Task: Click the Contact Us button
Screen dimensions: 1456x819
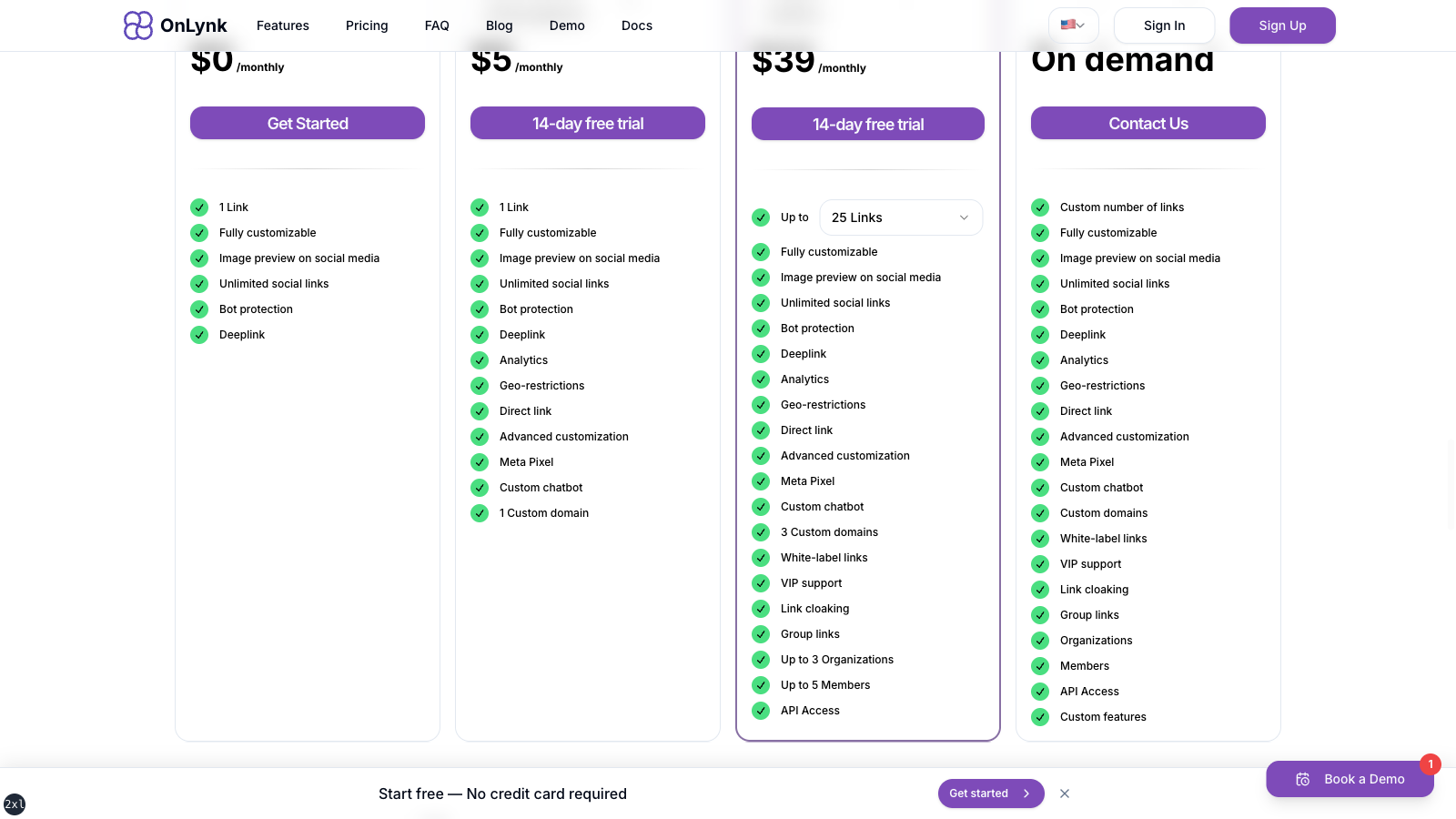Action: (x=1148, y=123)
